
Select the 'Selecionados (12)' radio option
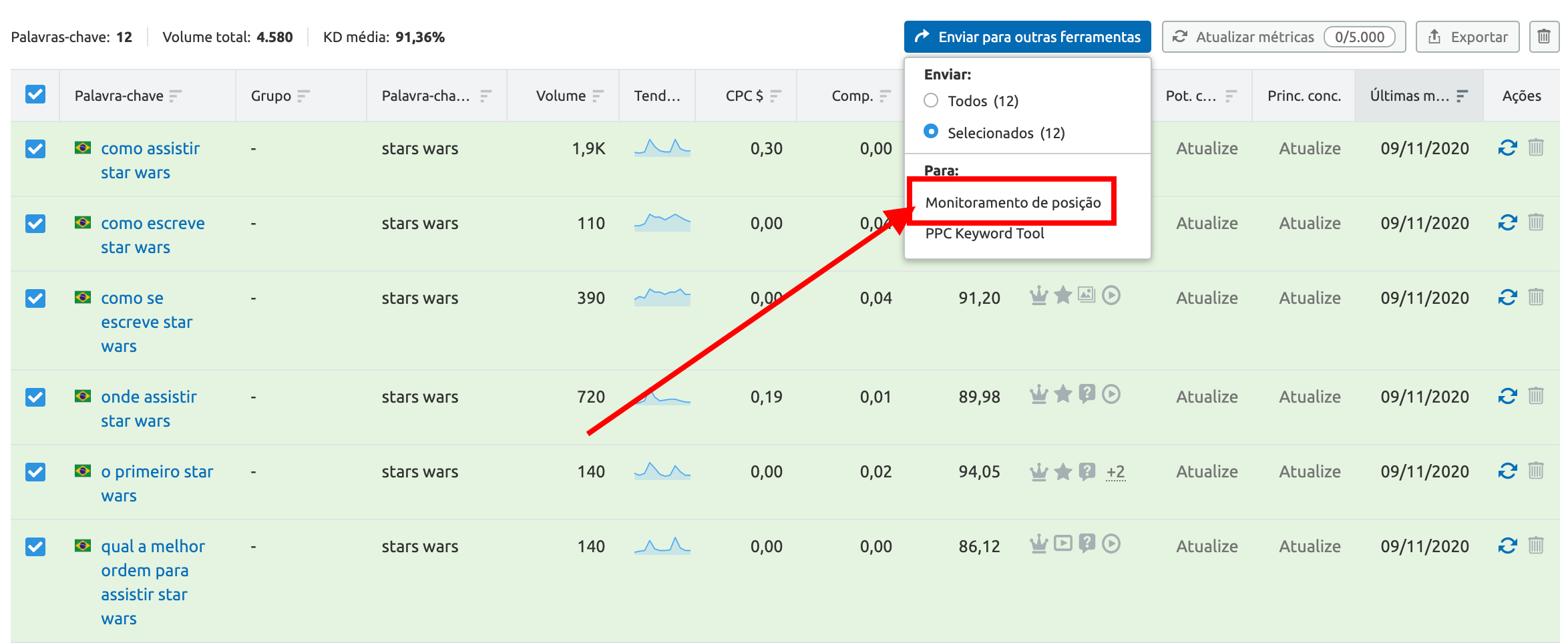click(x=931, y=132)
